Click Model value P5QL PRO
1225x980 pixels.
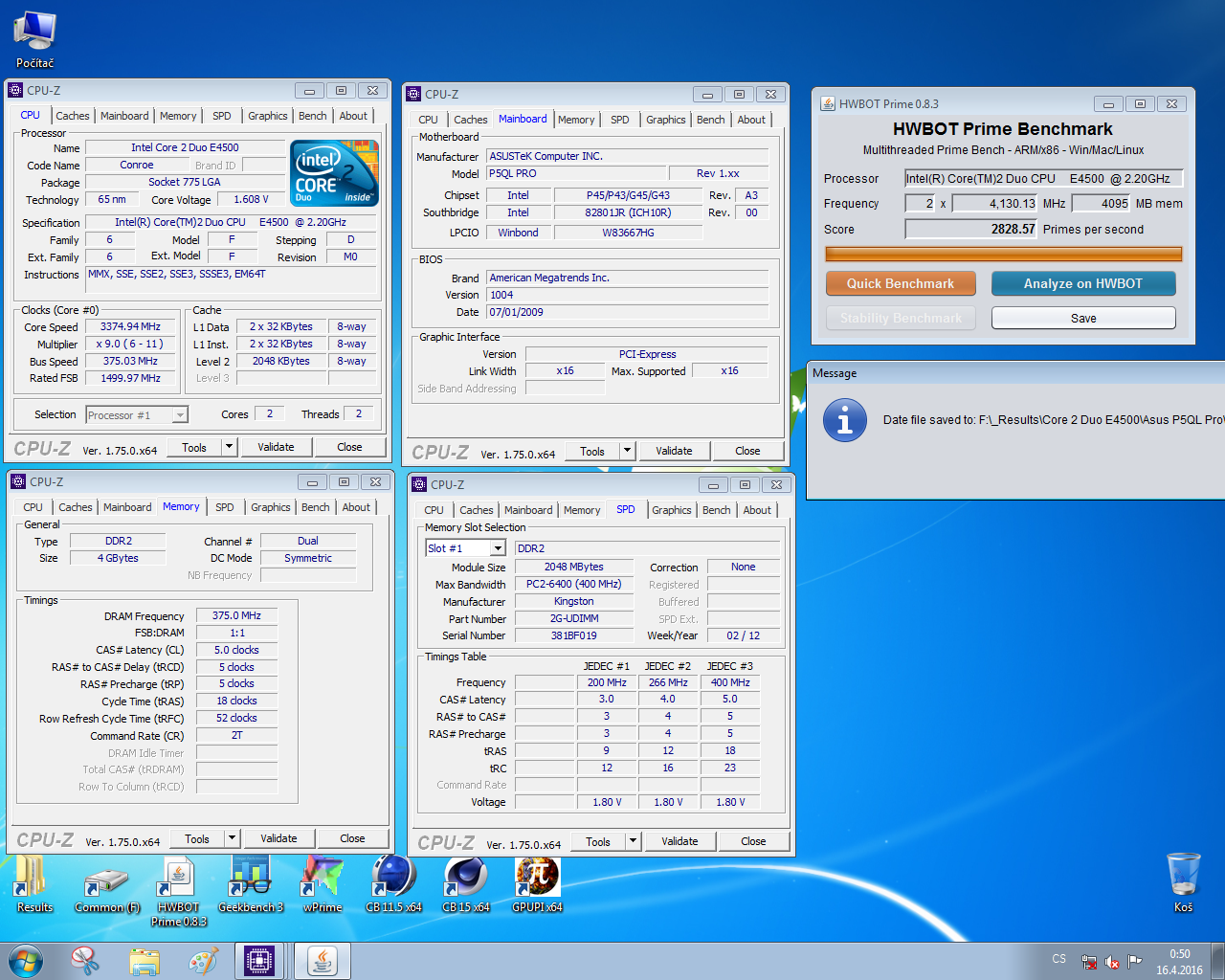click(x=578, y=173)
